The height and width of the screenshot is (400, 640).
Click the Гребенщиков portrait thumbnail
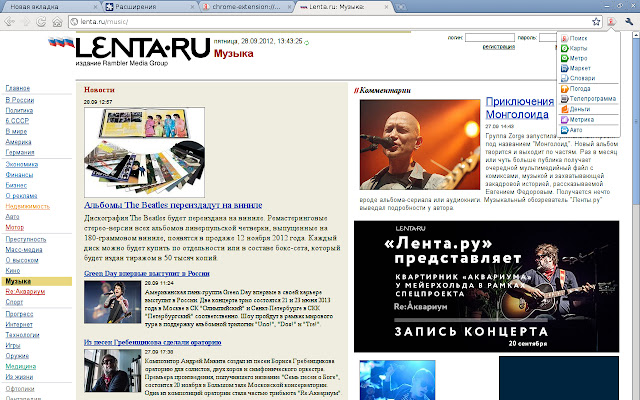coord(112,371)
